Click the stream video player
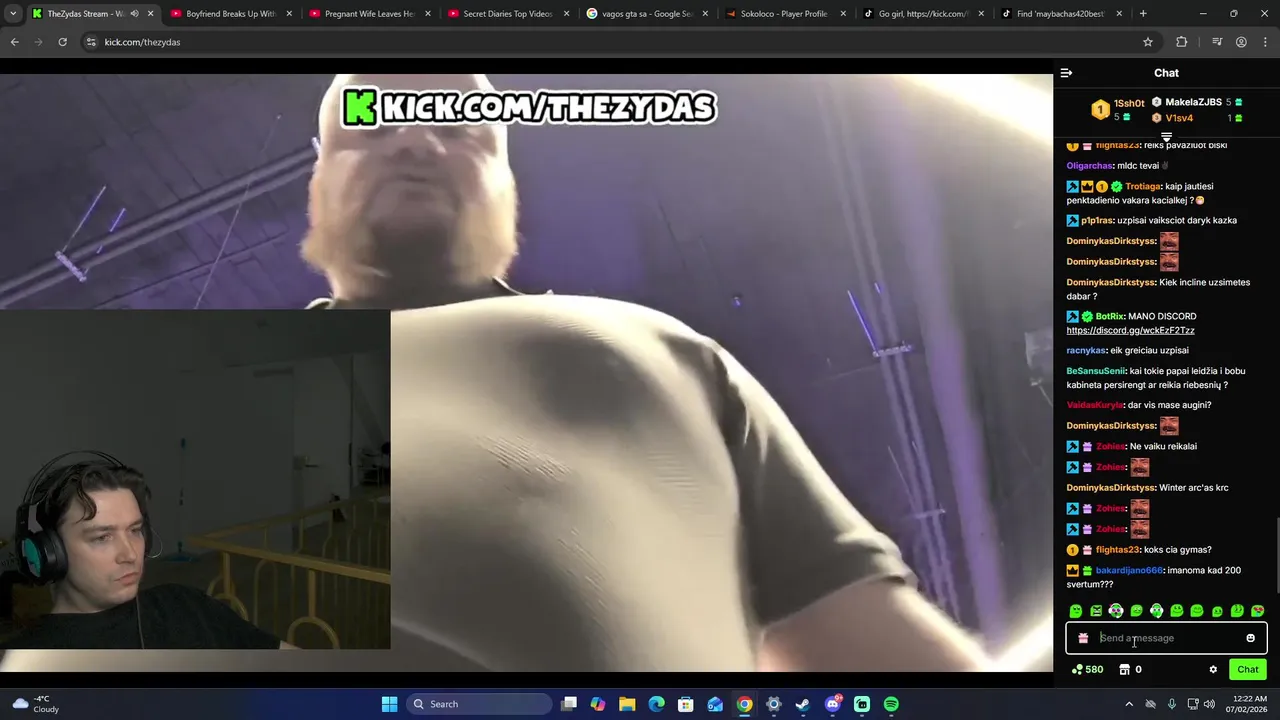Image resolution: width=1280 pixels, height=720 pixels. pos(526,371)
